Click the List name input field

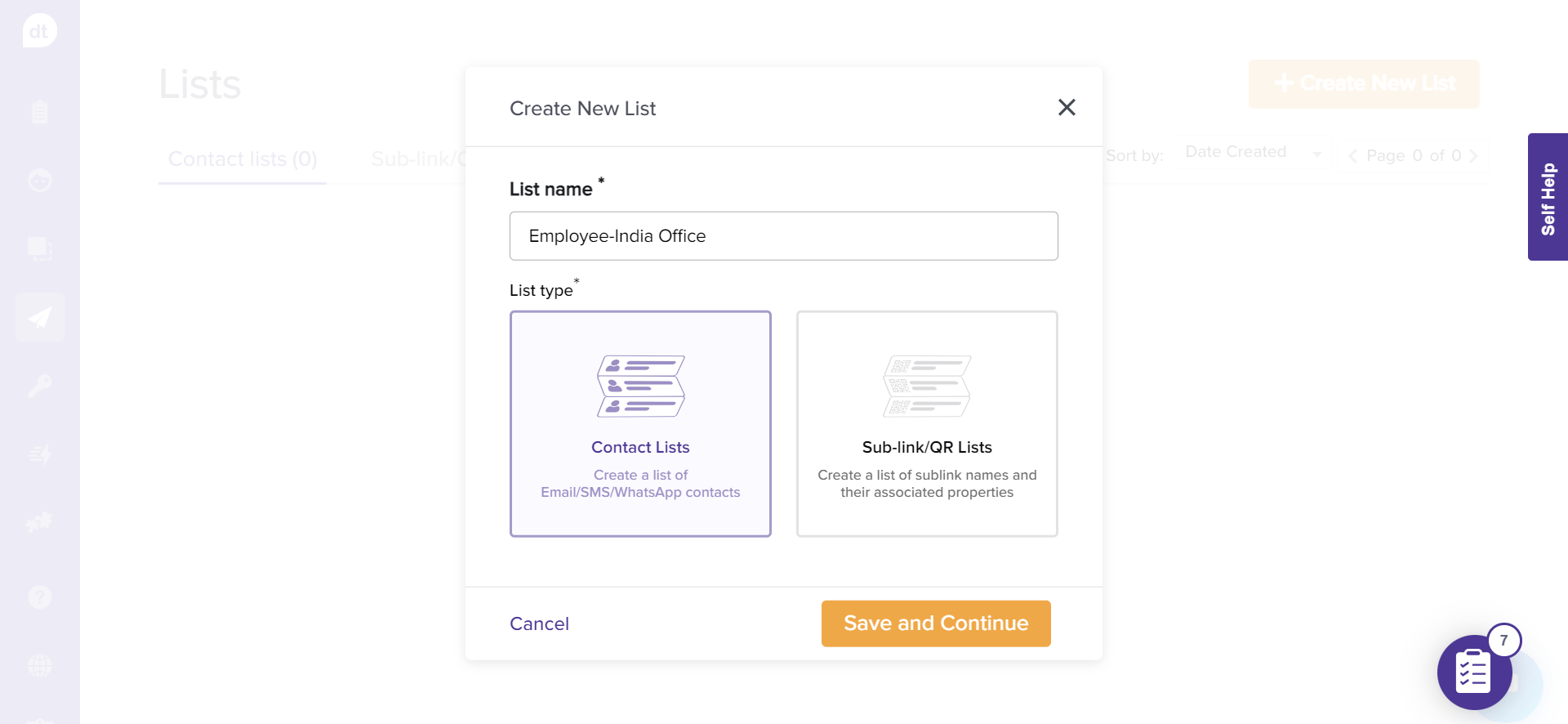tap(783, 236)
